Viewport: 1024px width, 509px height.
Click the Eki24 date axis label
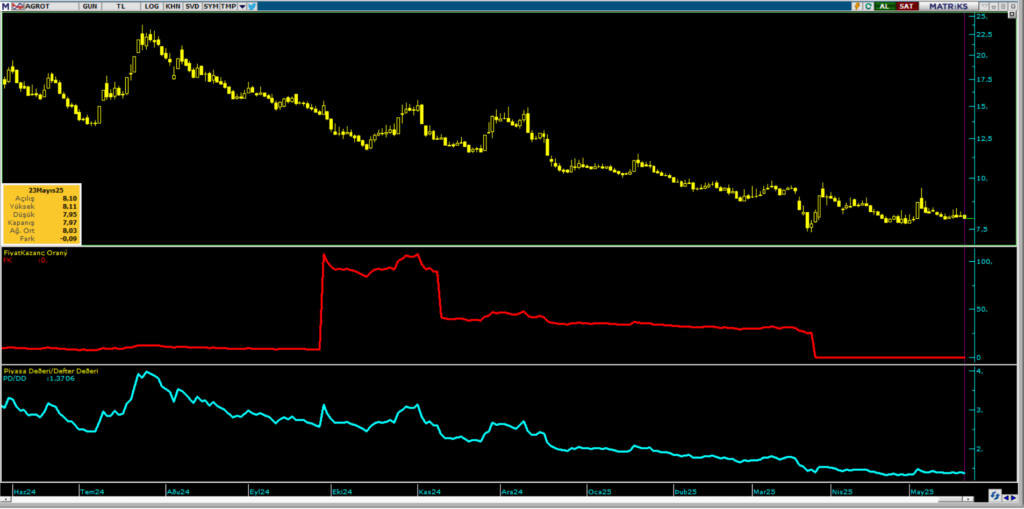pyautogui.click(x=342, y=491)
